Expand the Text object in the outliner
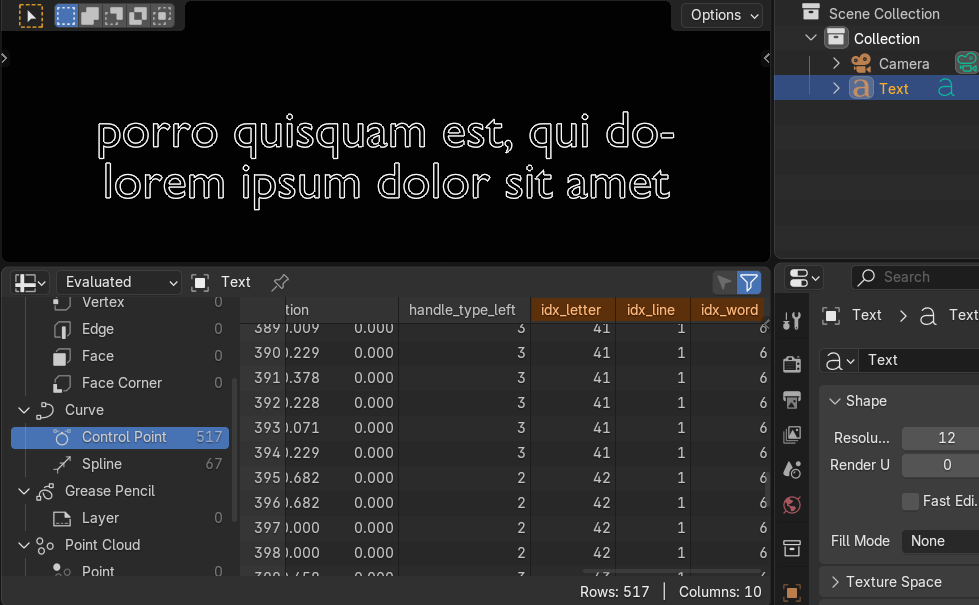 point(837,88)
